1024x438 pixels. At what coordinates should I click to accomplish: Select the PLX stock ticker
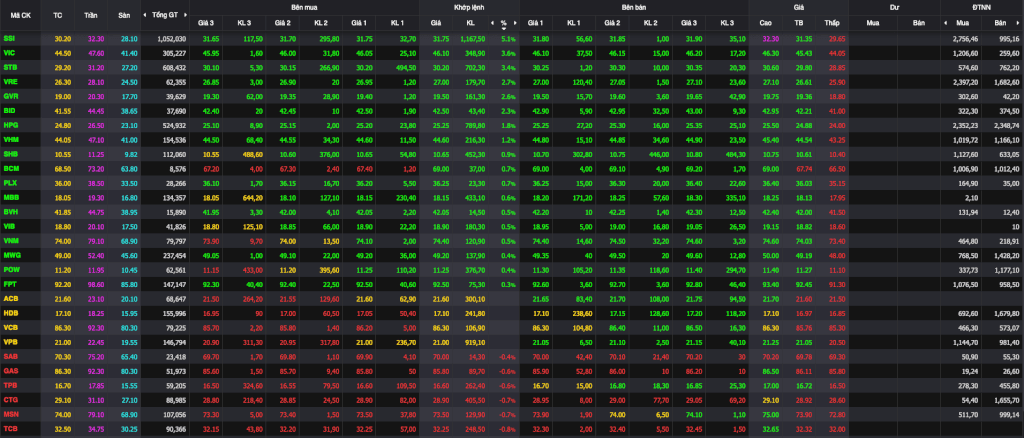coord(10,183)
